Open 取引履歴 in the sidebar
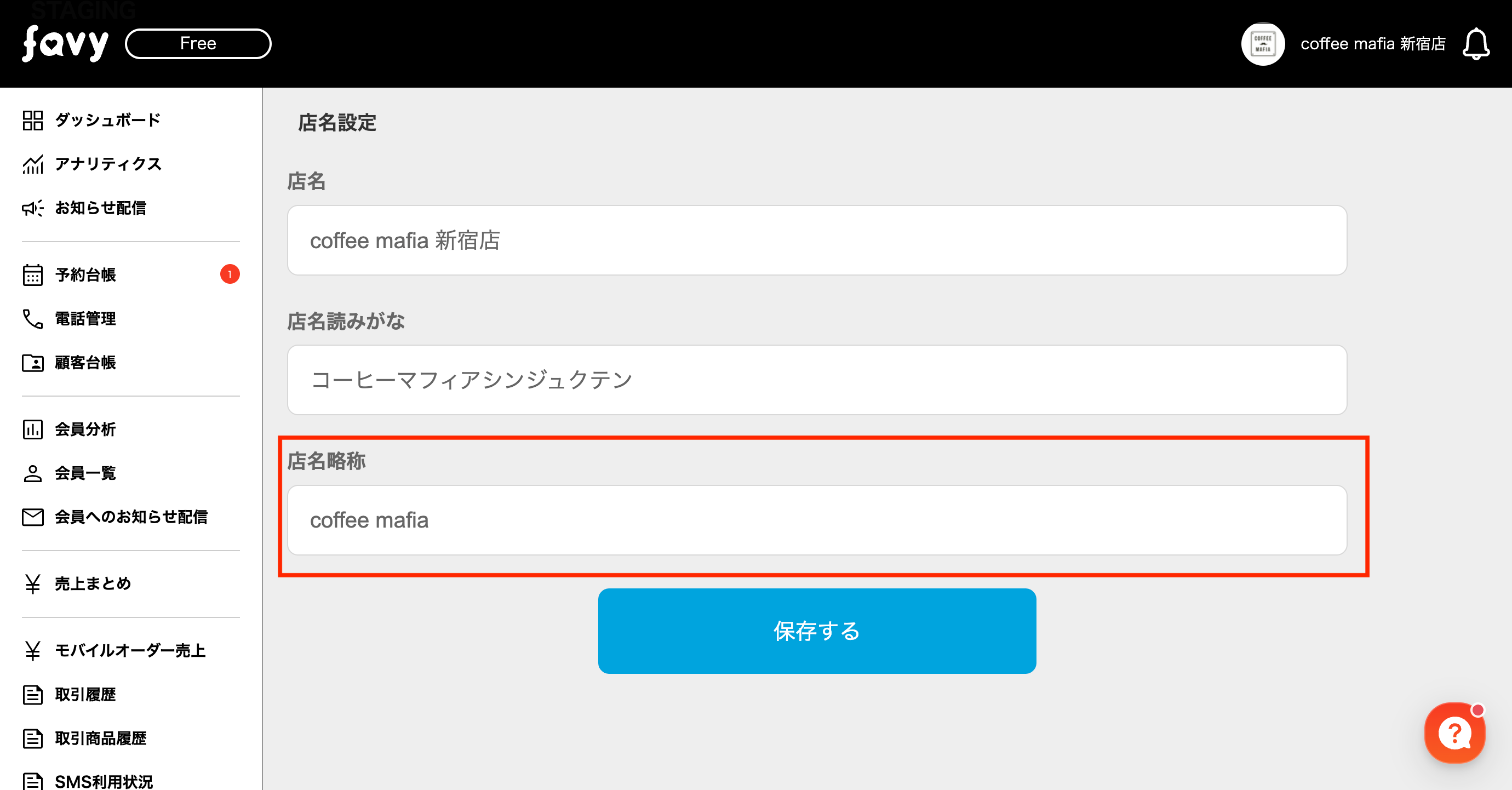The height and width of the screenshot is (790, 1512). click(x=85, y=695)
